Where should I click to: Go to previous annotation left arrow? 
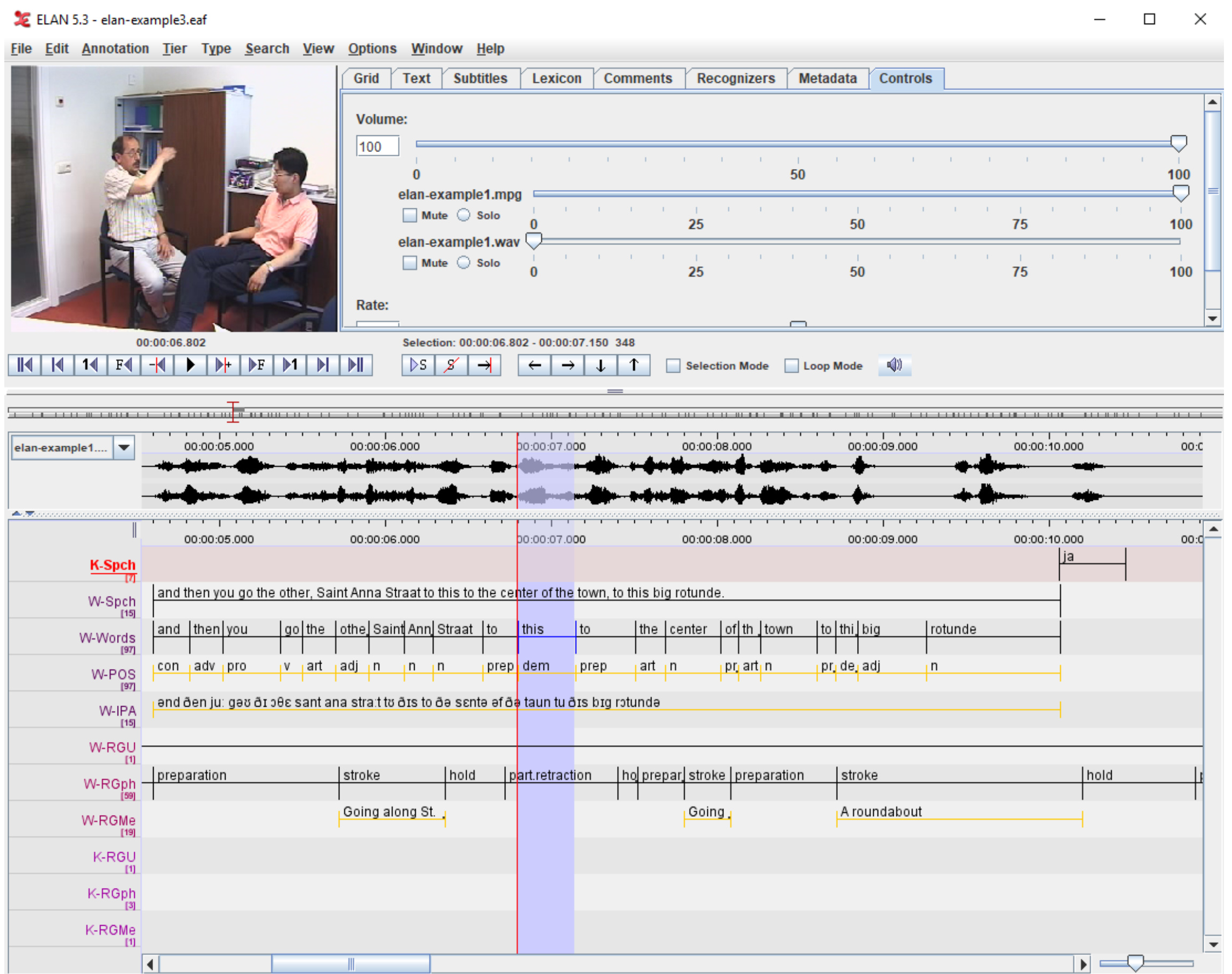(534, 365)
